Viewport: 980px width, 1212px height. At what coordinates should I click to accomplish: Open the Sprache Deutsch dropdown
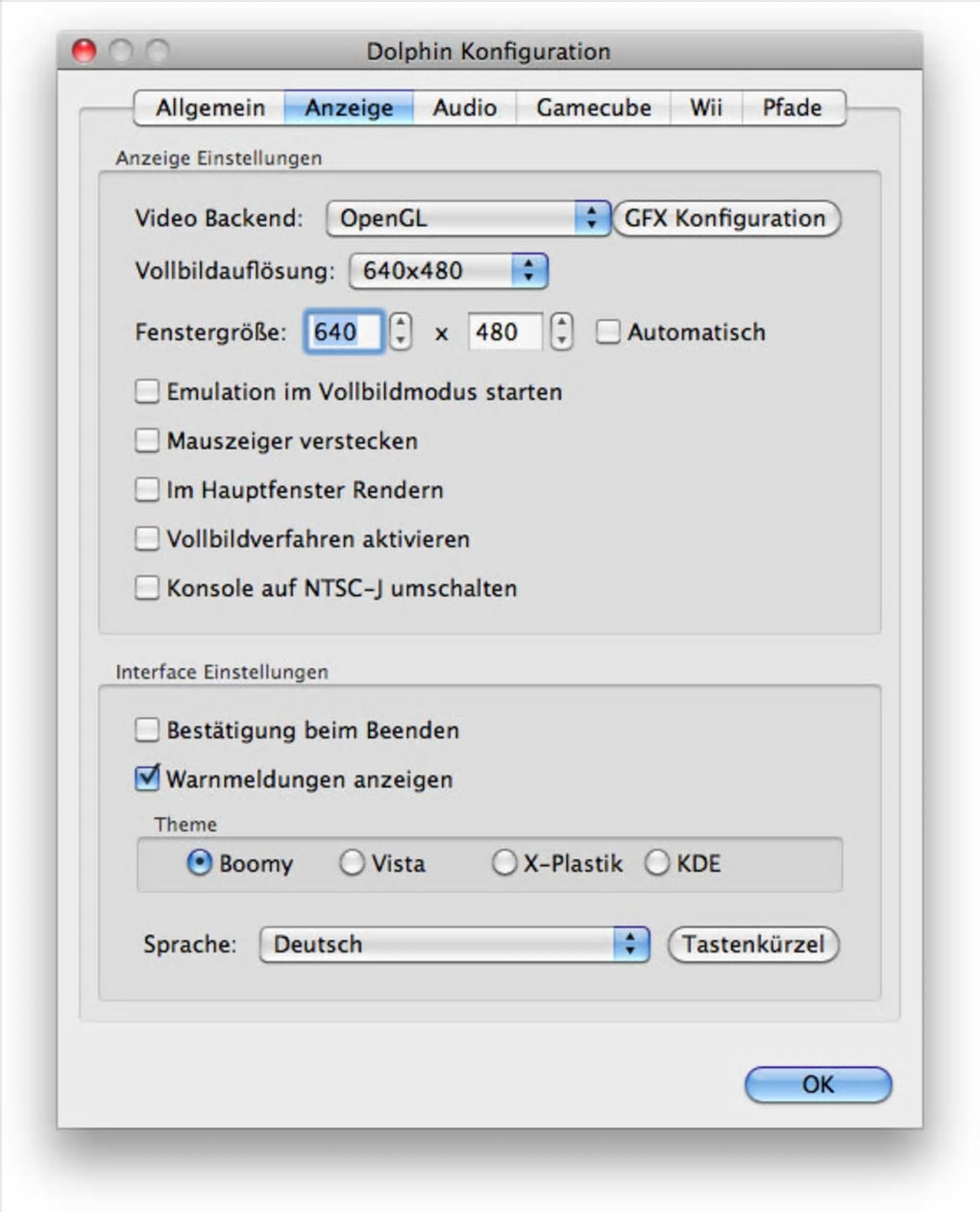click(454, 944)
